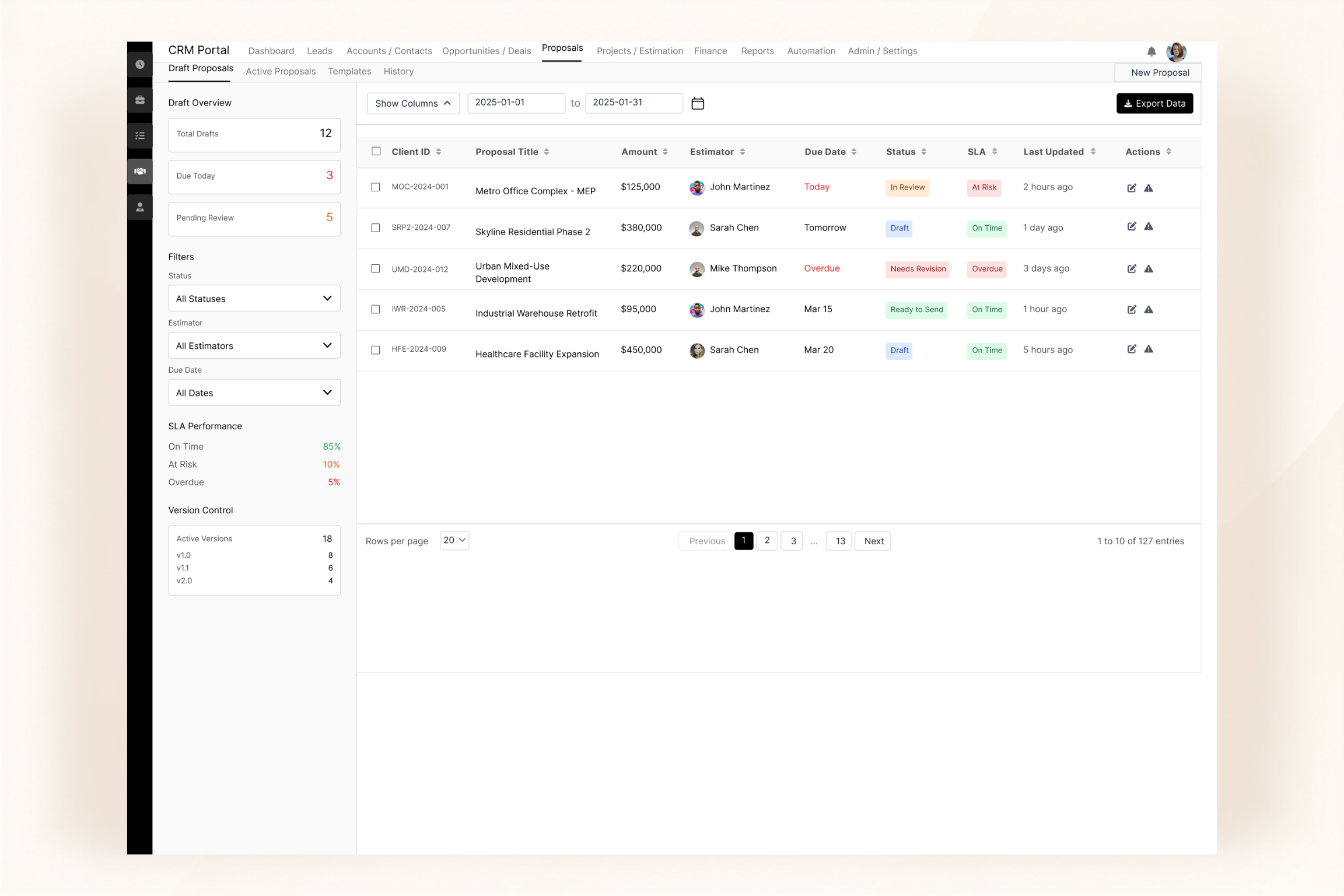Viewport: 1344px width, 896px height.
Task: Open Opportunities / Deals menu
Action: click(487, 51)
